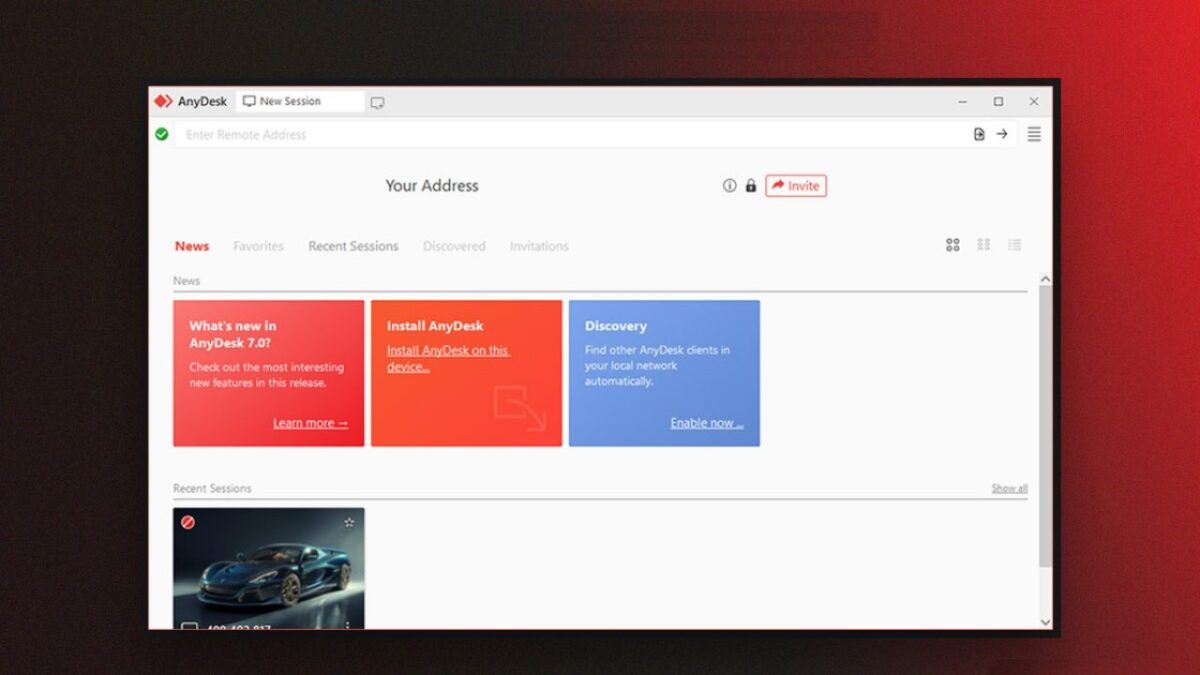Click the green connection status icon

[x=162, y=134]
